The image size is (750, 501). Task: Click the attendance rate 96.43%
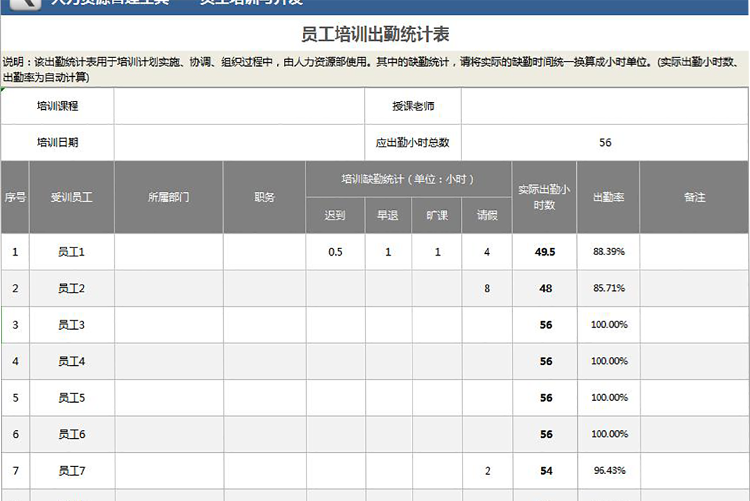tap(609, 470)
